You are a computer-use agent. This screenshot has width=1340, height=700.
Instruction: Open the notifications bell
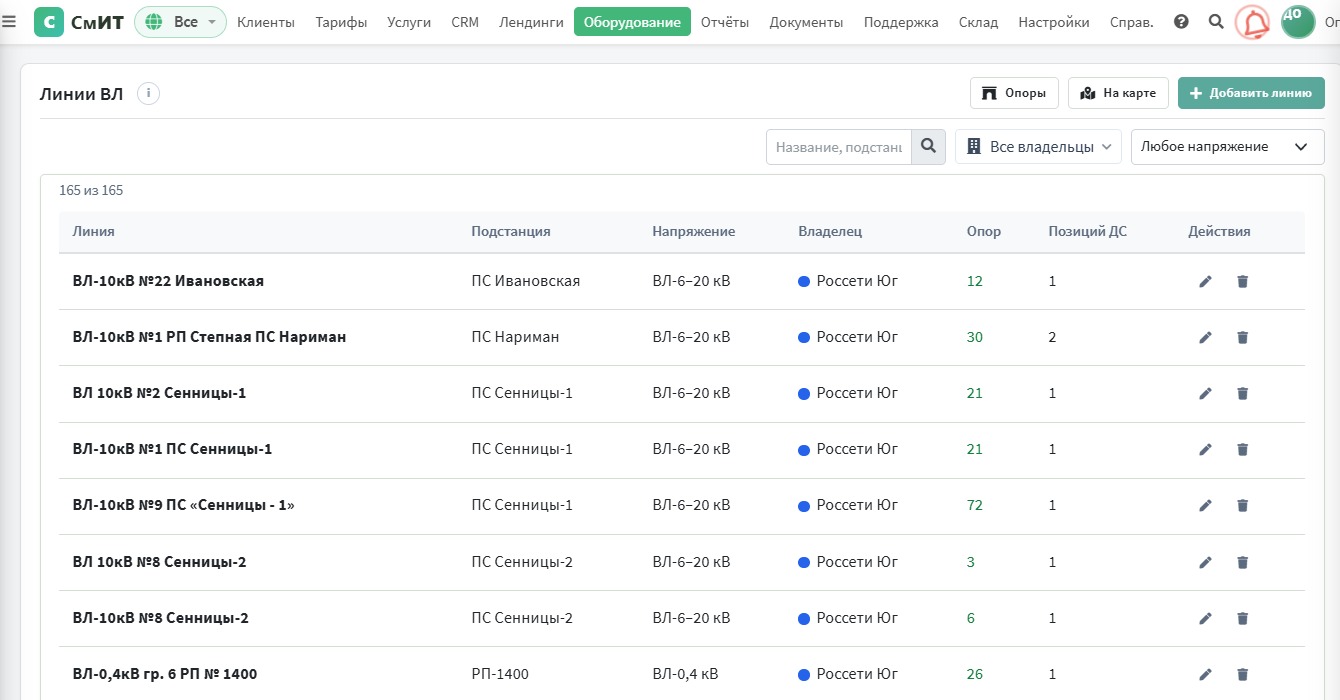[1252, 22]
